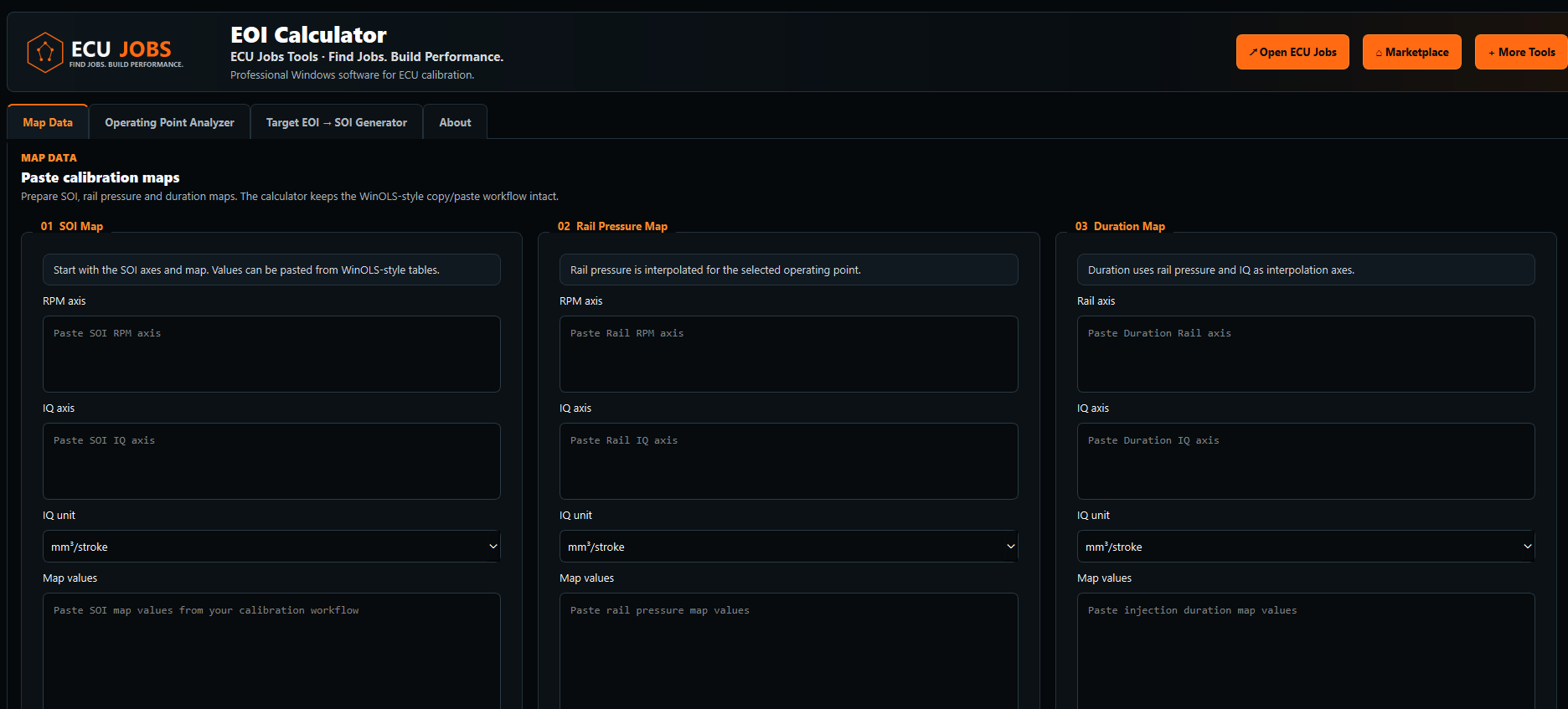This screenshot has height=709, width=1568.
Task: Select the Map Data tab
Action: [48, 122]
